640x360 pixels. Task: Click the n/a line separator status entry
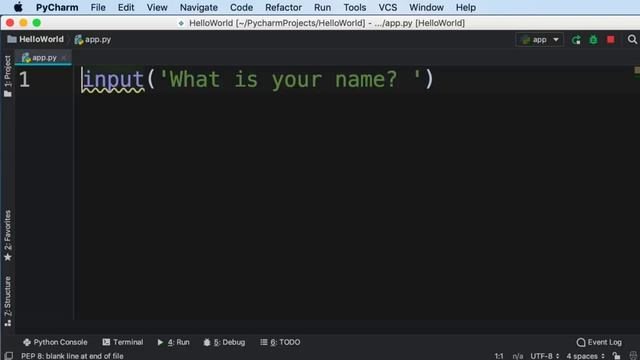tap(518, 356)
